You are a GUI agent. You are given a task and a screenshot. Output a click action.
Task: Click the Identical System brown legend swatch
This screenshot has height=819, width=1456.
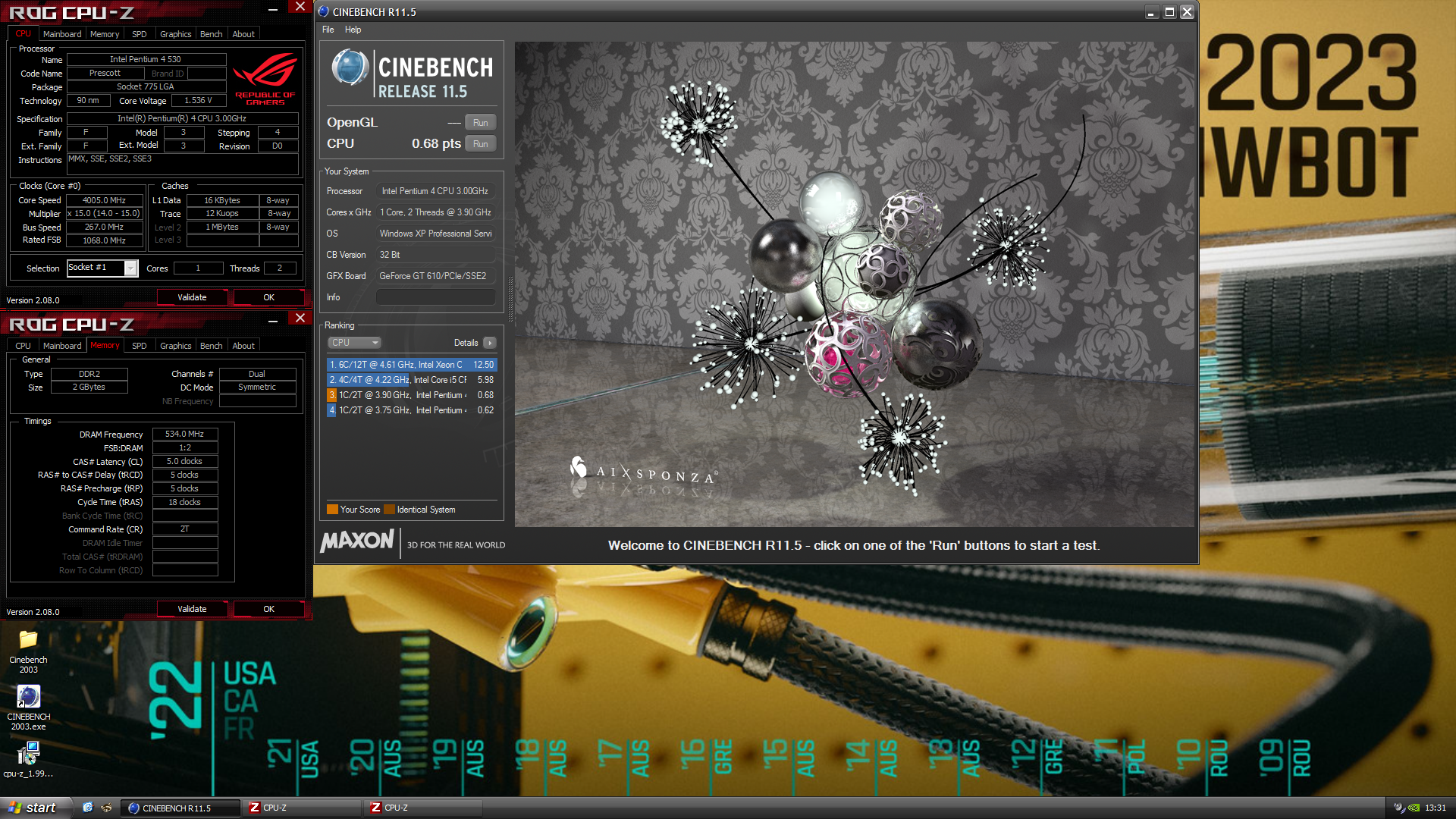point(389,510)
